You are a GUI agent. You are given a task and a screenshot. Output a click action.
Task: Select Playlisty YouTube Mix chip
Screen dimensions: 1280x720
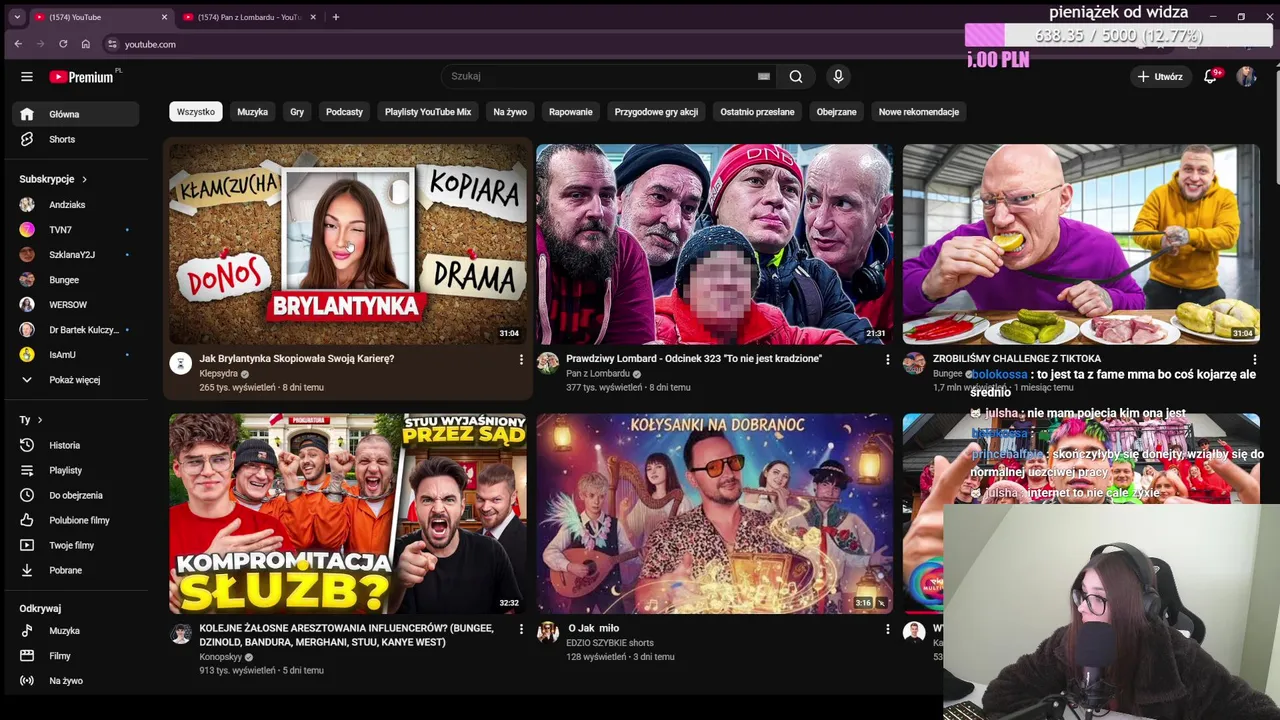coord(428,112)
